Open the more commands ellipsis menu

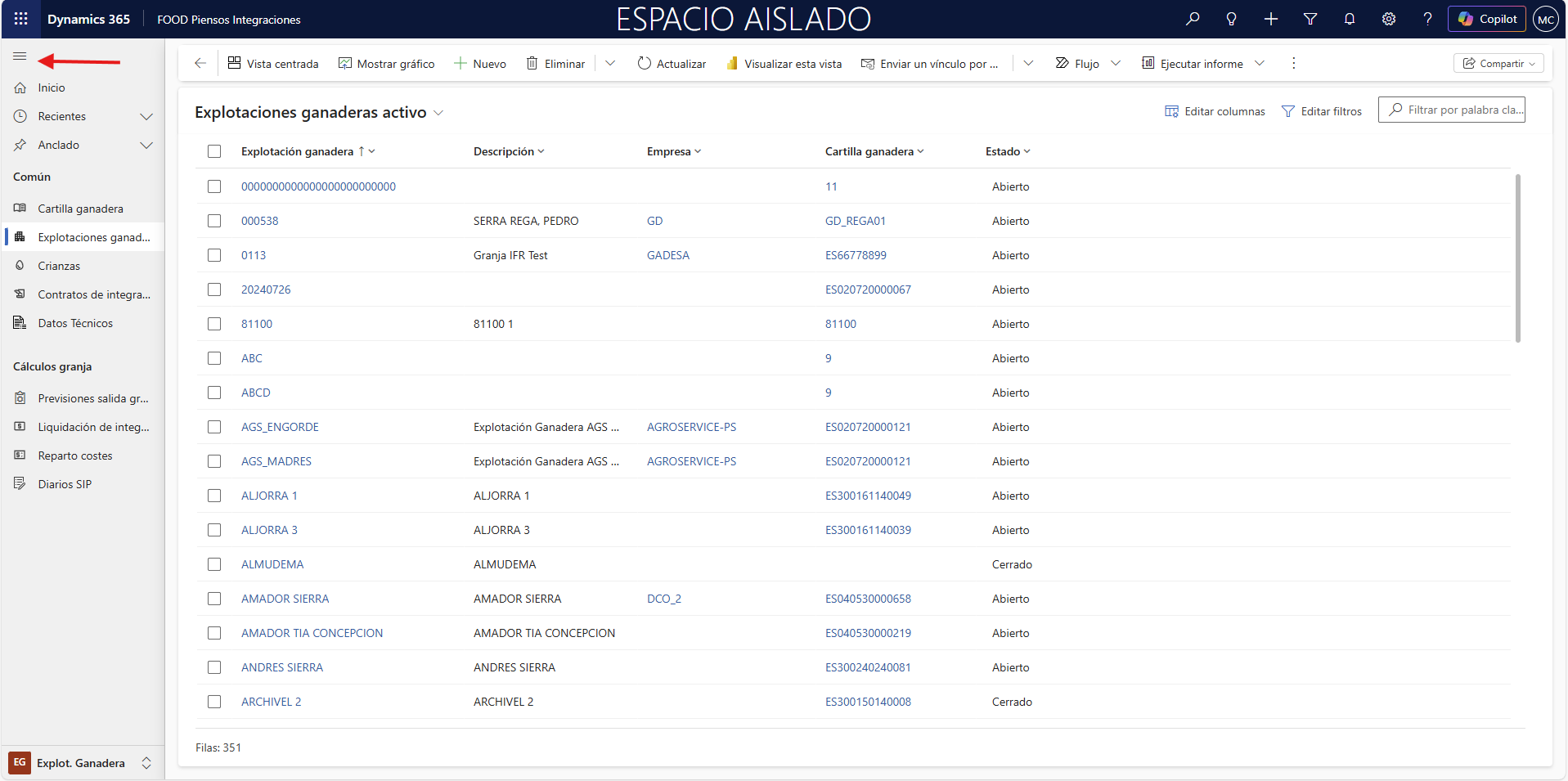tap(1293, 63)
